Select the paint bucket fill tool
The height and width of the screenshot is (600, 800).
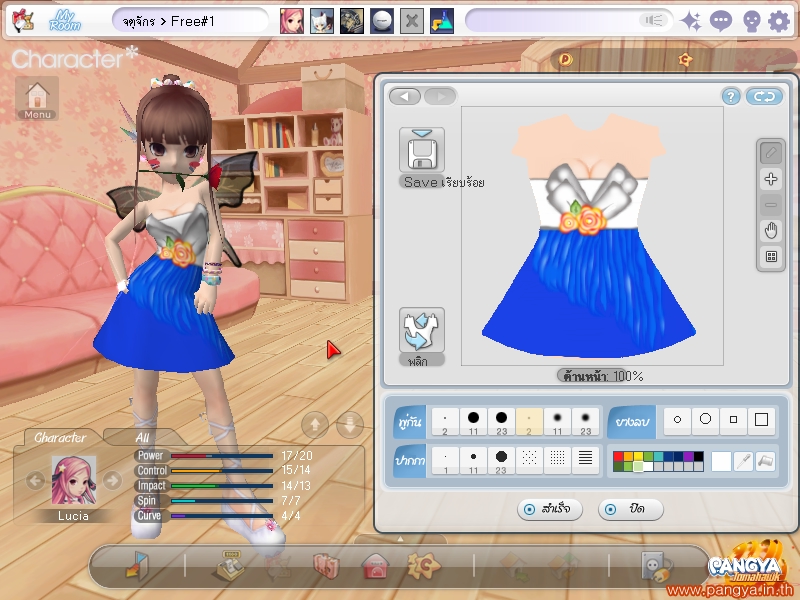765,461
